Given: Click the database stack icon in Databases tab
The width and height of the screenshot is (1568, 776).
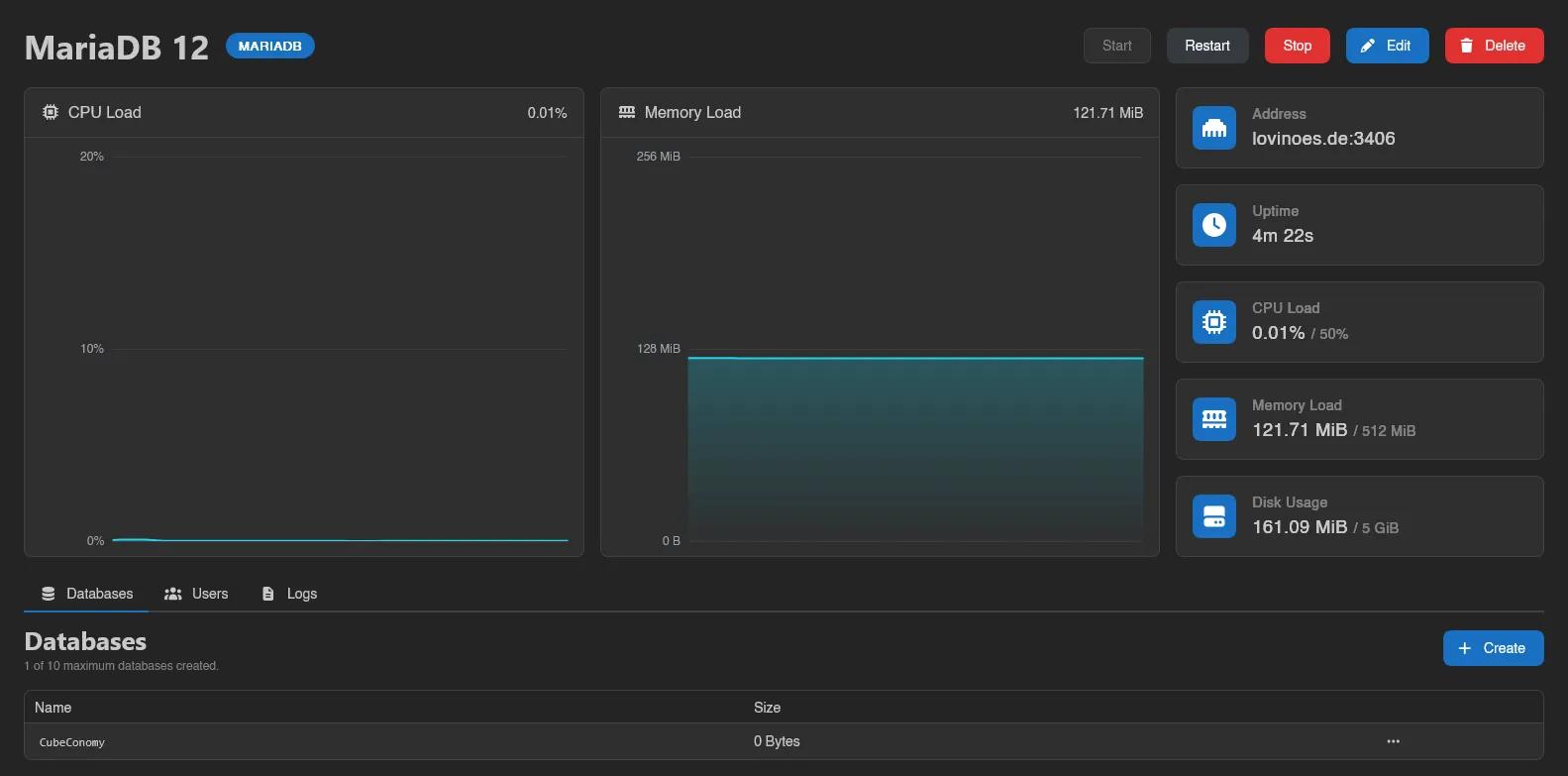Looking at the screenshot, I should 49,594.
